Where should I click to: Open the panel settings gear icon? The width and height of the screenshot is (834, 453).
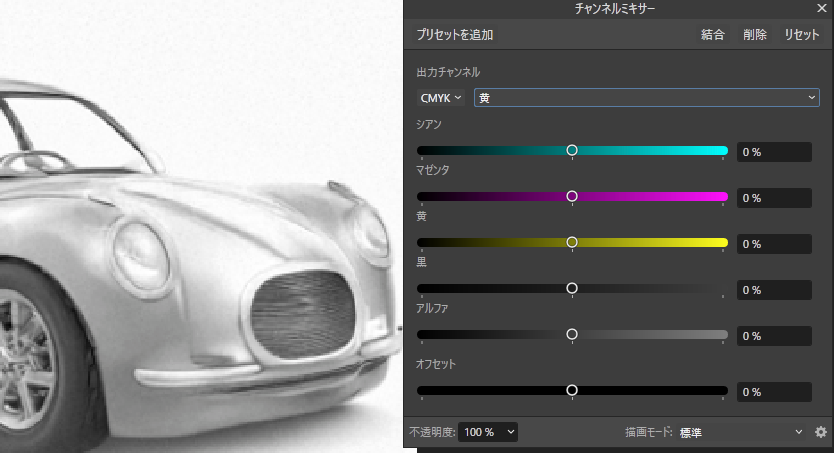[x=821, y=432]
